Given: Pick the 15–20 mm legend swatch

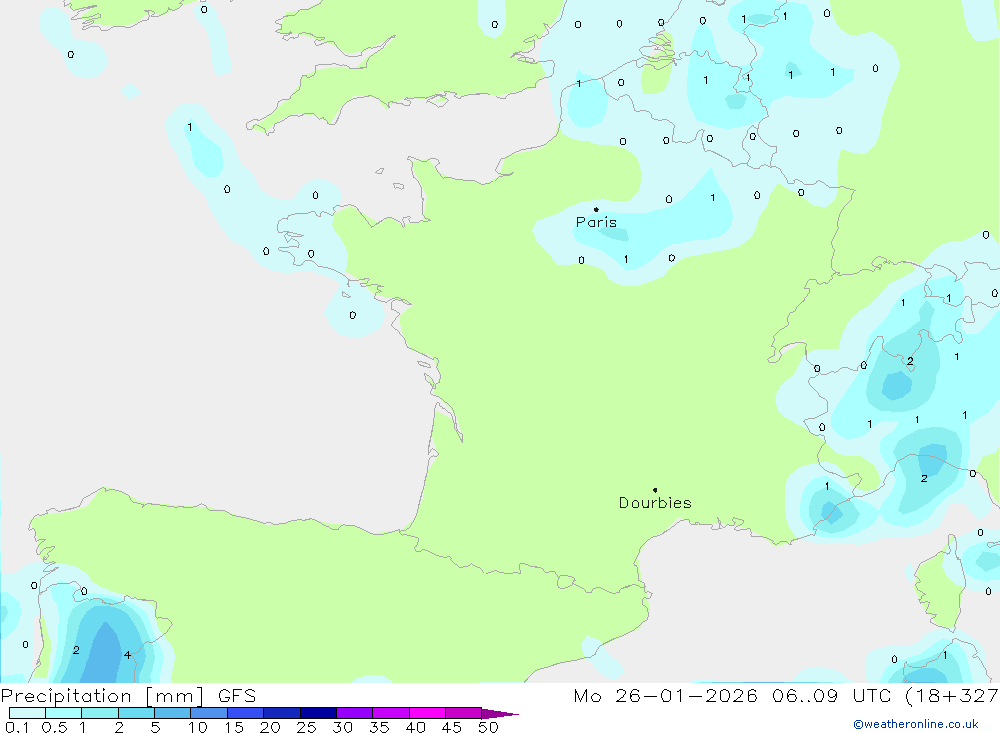Looking at the screenshot, I should [246, 713].
